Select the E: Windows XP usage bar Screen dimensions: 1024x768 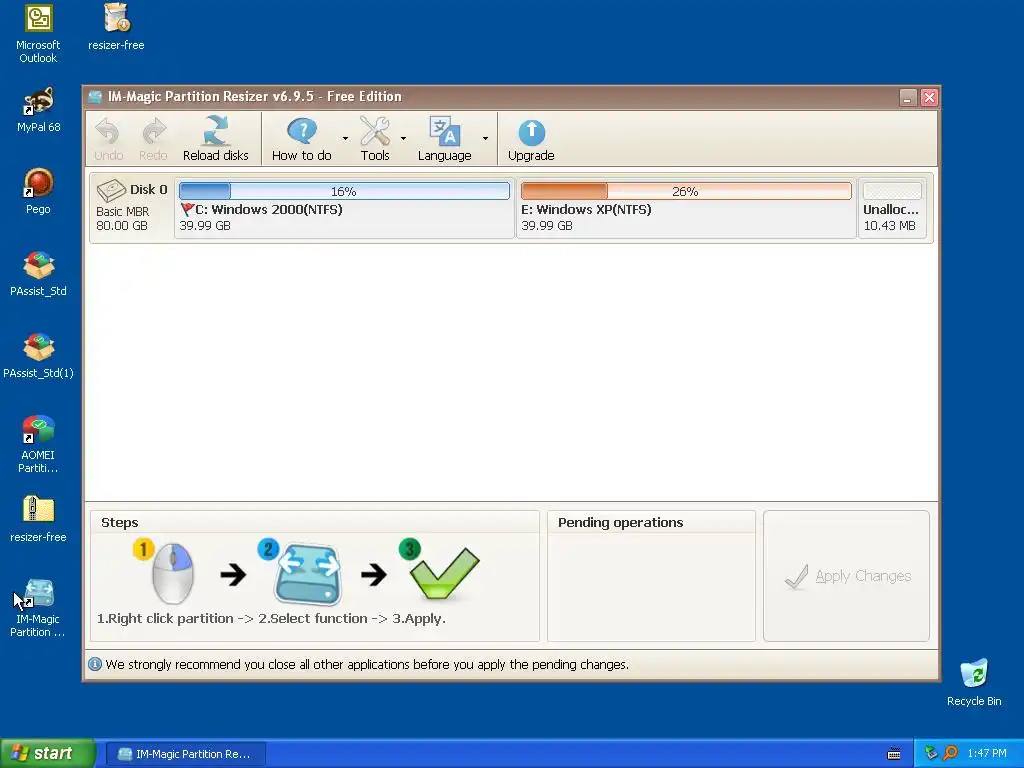tap(686, 191)
